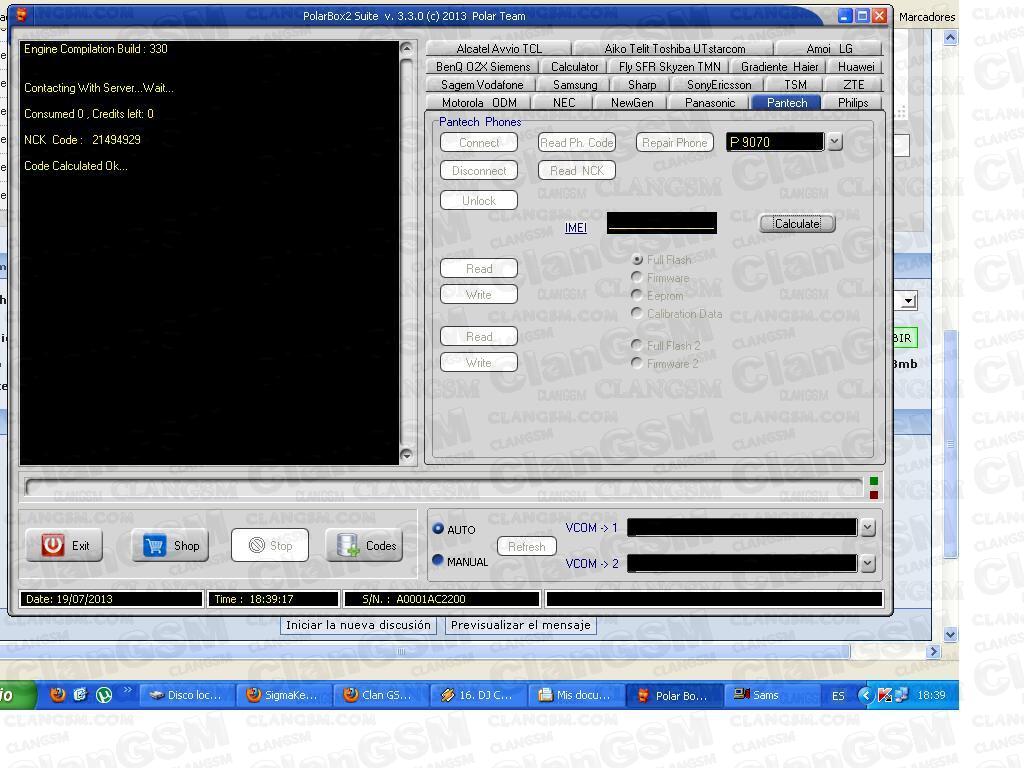
Task: Click the Stop button with prohibited icon
Action: coord(270,545)
